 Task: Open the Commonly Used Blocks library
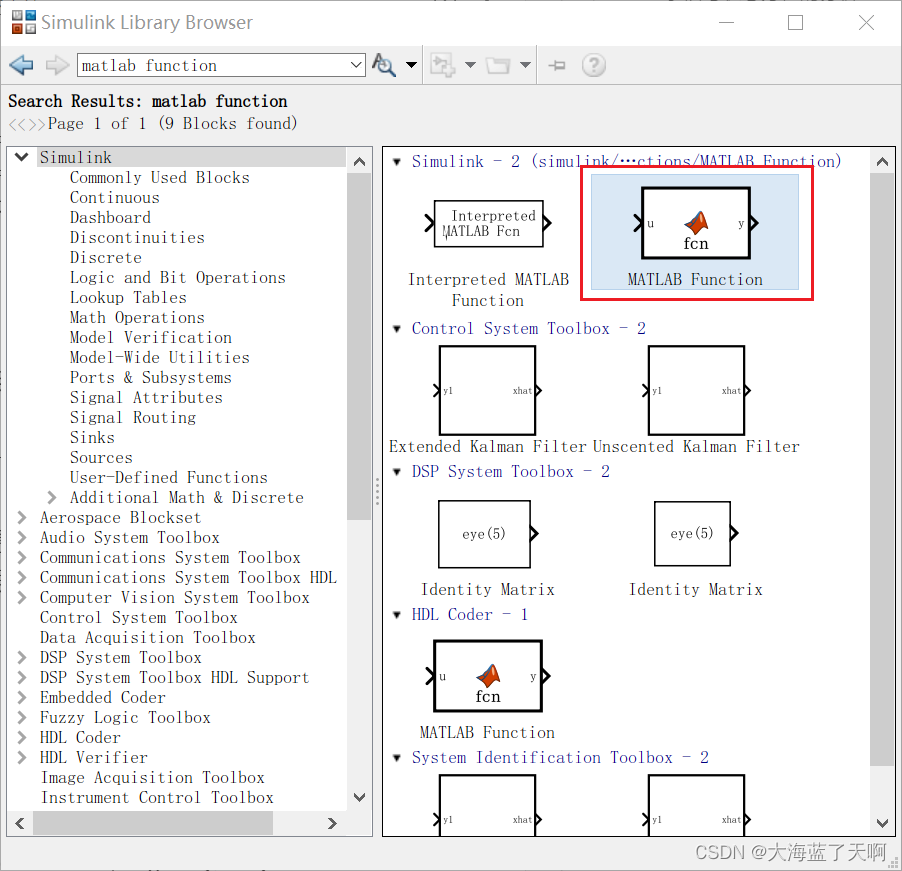(147, 177)
